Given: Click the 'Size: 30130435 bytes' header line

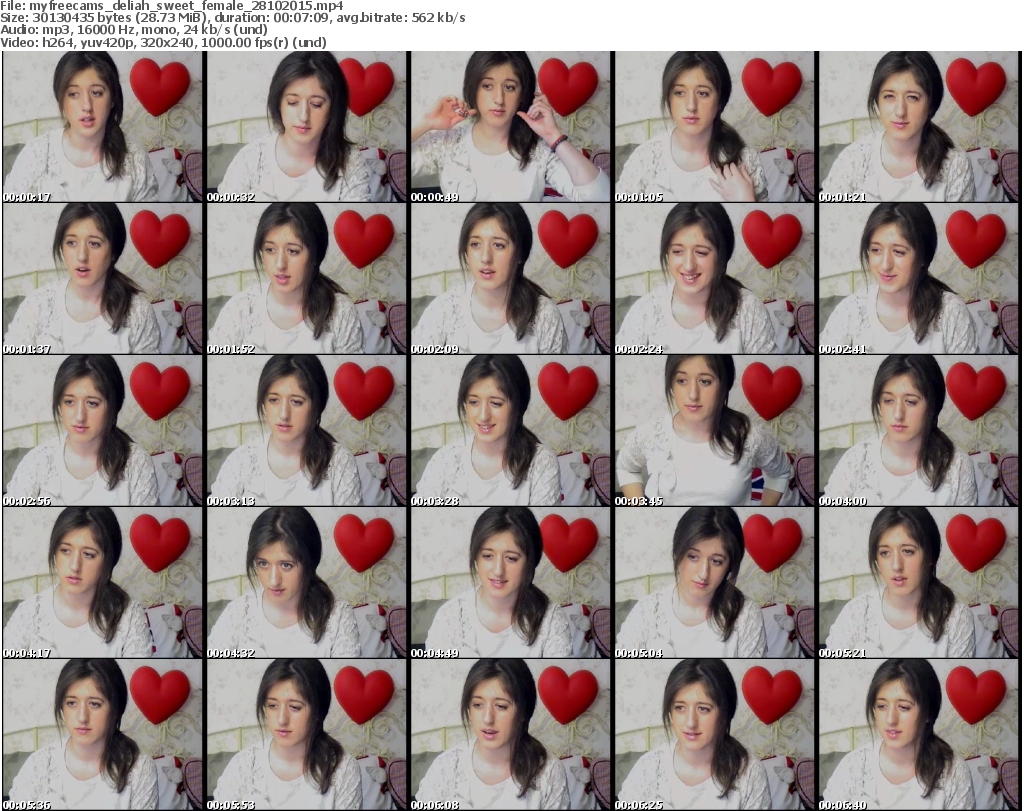Looking at the screenshot, I should coord(233,18).
